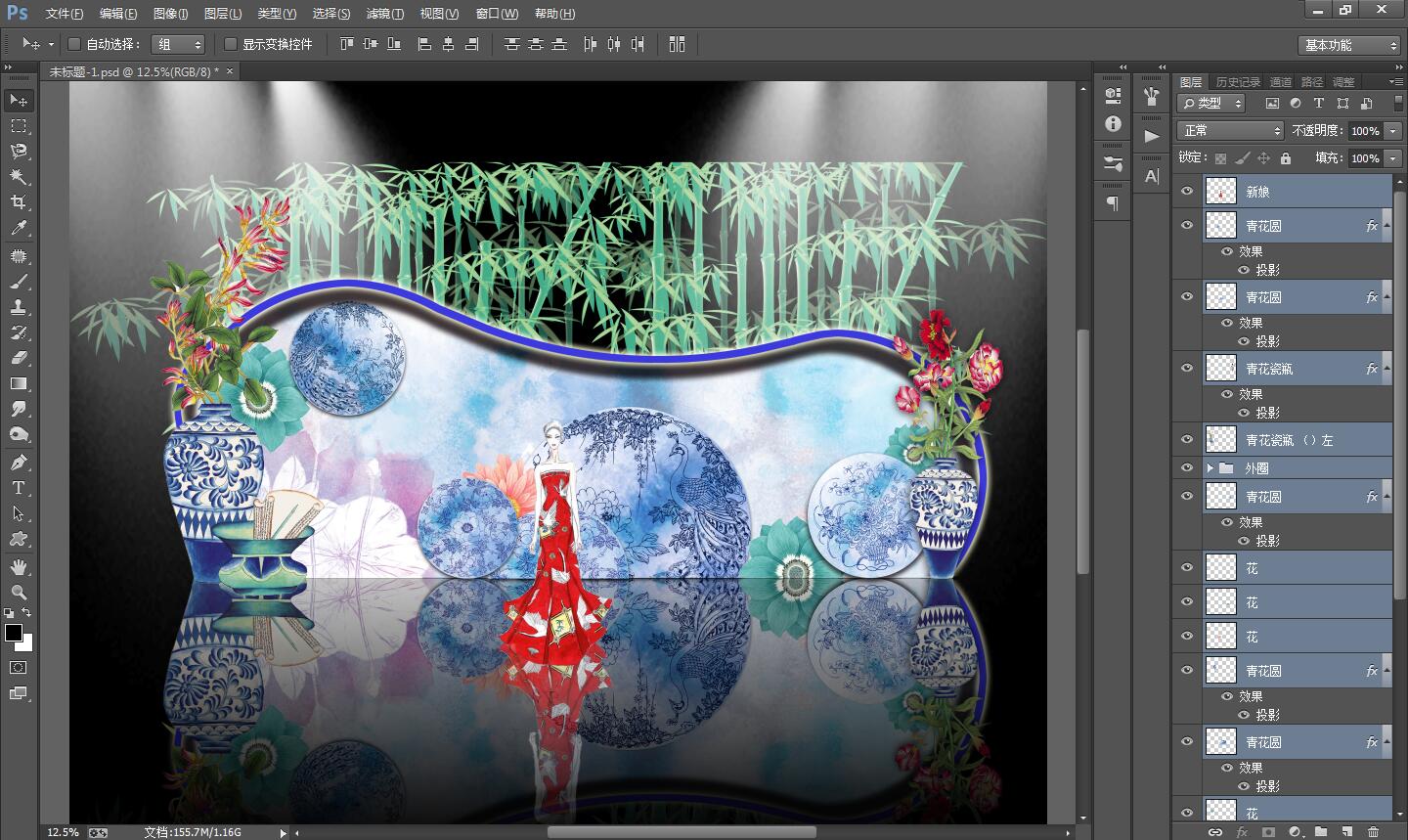Close the 未标题-1.psd document tab
The height and width of the screenshot is (840, 1408).
coord(230,71)
